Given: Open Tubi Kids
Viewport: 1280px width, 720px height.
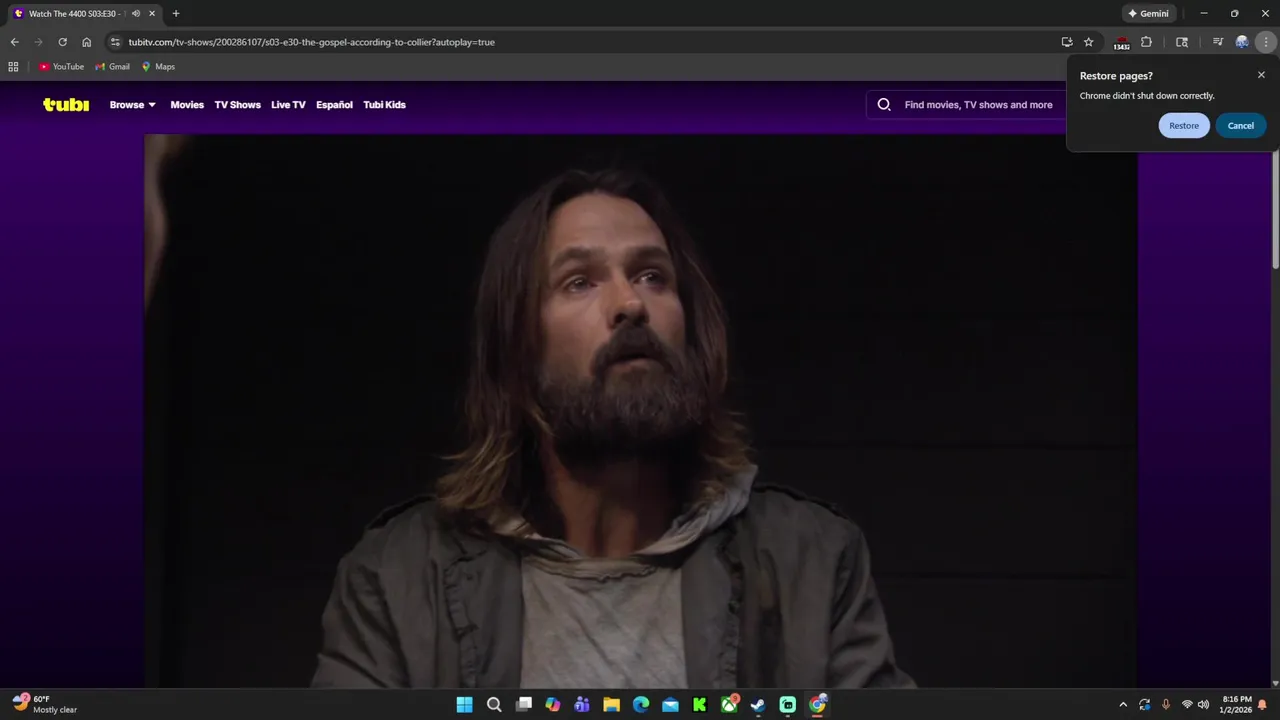Looking at the screenshot, I should [384, 105].
